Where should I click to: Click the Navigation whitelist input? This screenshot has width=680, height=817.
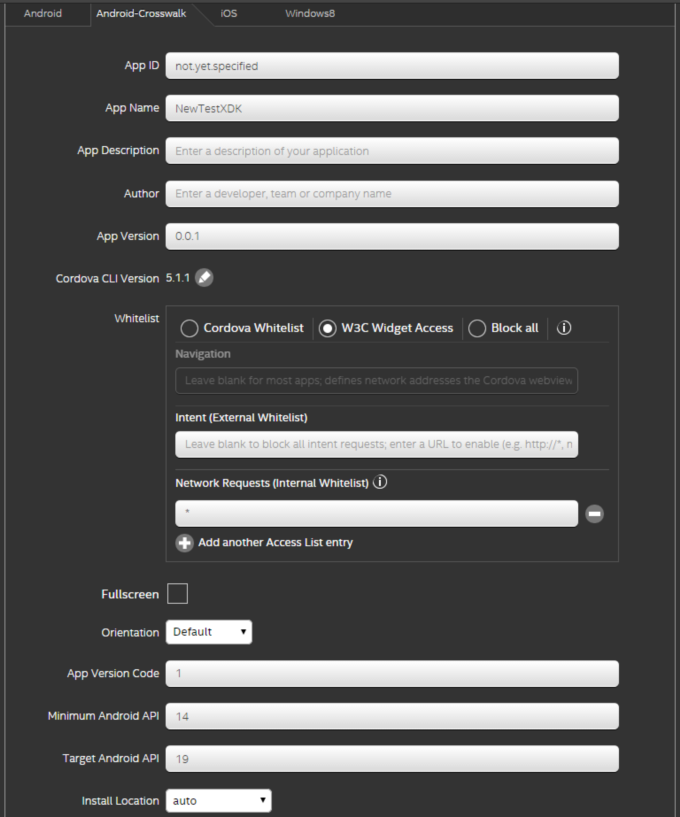click(377, 380)
